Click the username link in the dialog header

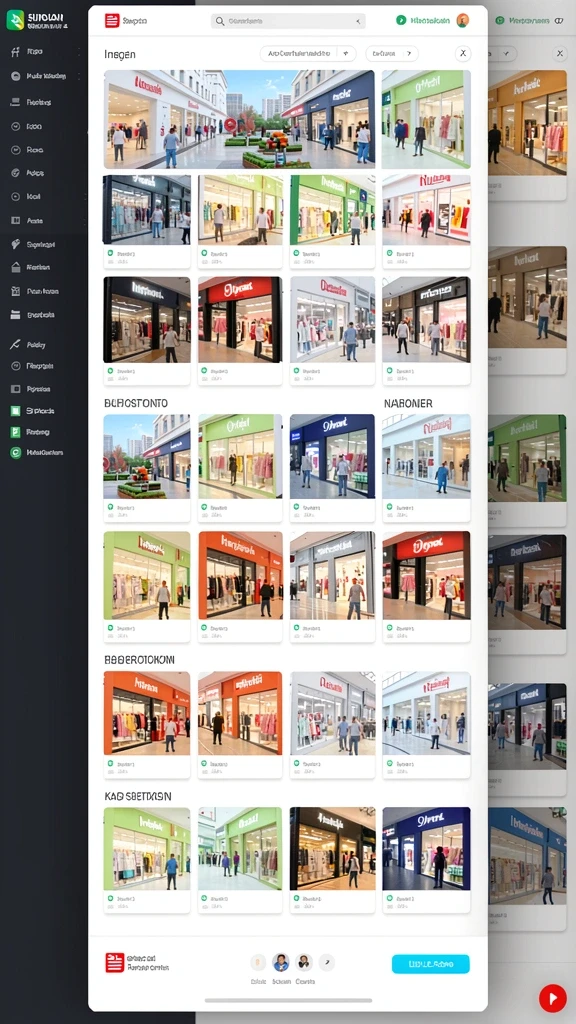coord(430,20)
